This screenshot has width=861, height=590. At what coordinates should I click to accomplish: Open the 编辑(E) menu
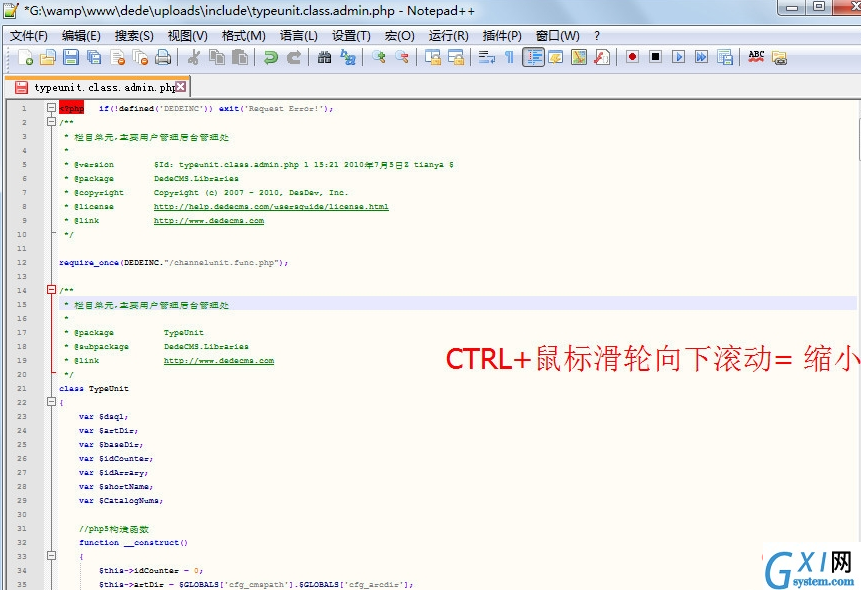(81, 36)
